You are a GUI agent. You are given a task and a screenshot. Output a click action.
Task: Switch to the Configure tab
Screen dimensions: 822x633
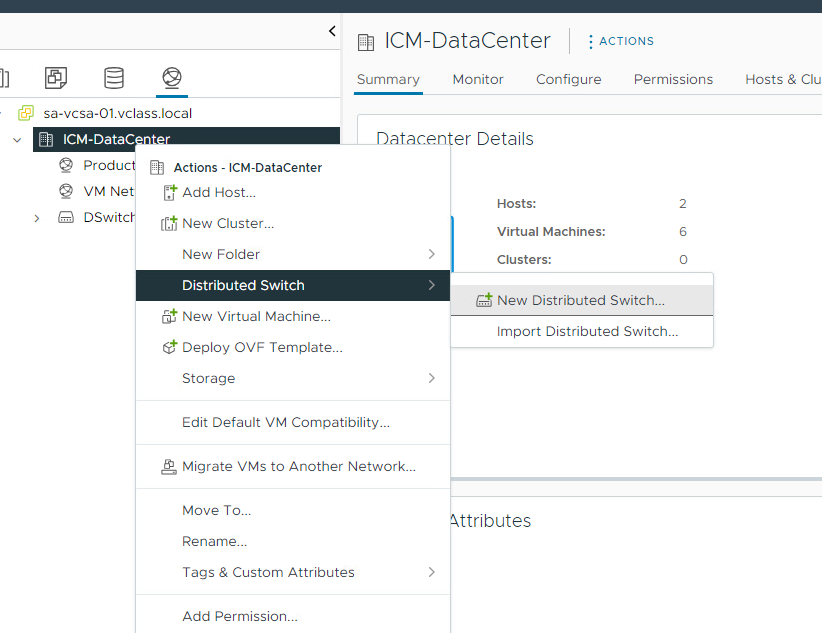point(568,79)
